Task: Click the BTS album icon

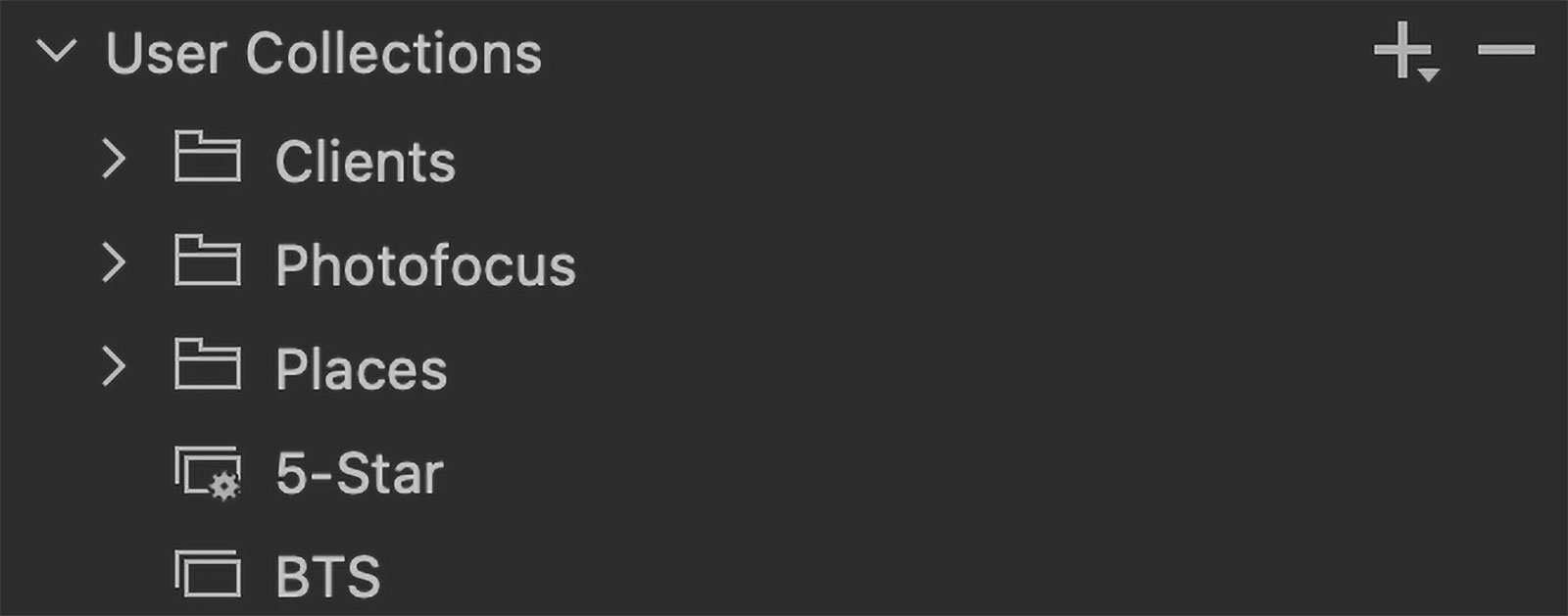Action: 207,573
